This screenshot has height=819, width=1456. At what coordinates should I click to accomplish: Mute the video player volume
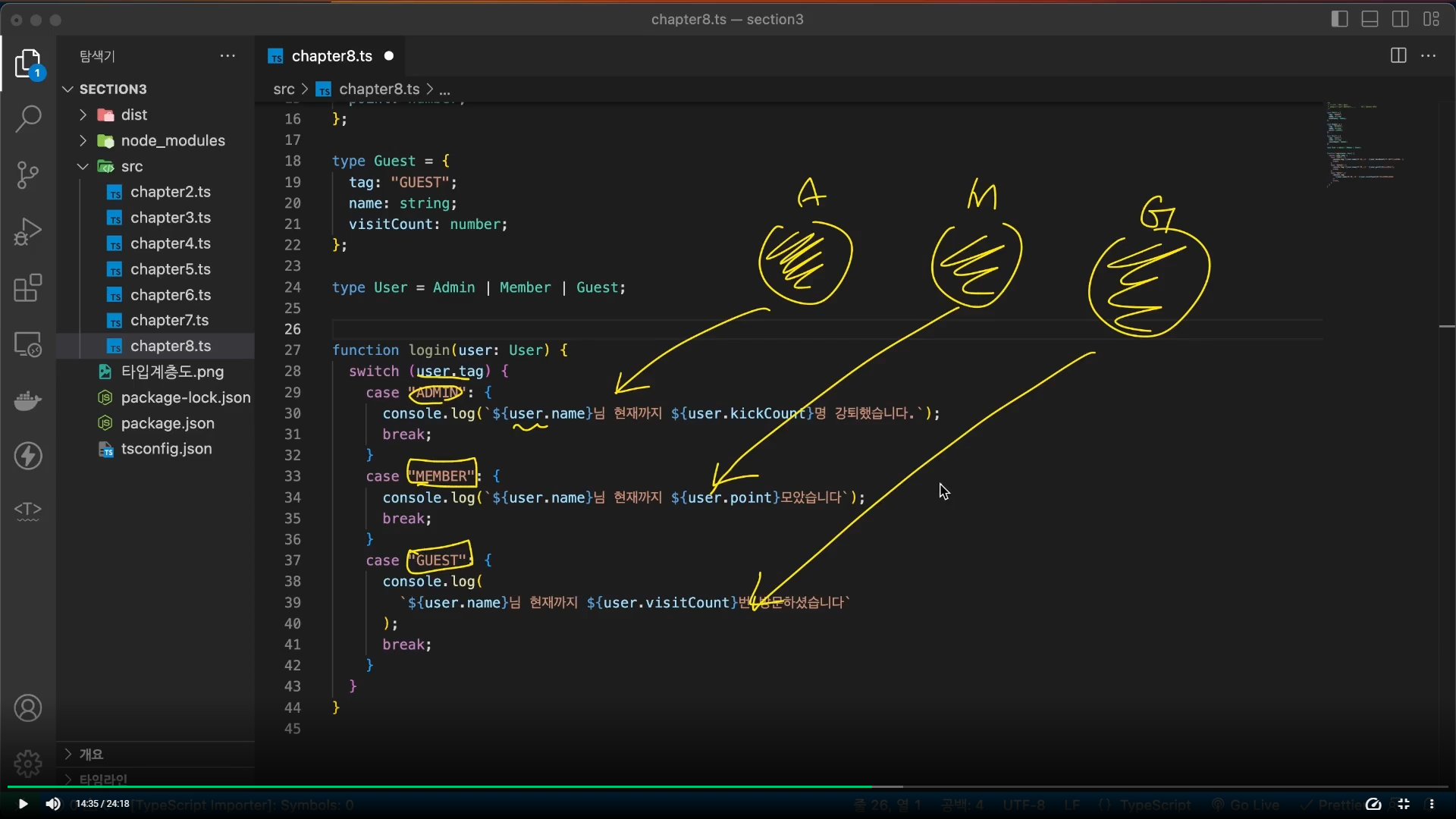tap(53, 804)
